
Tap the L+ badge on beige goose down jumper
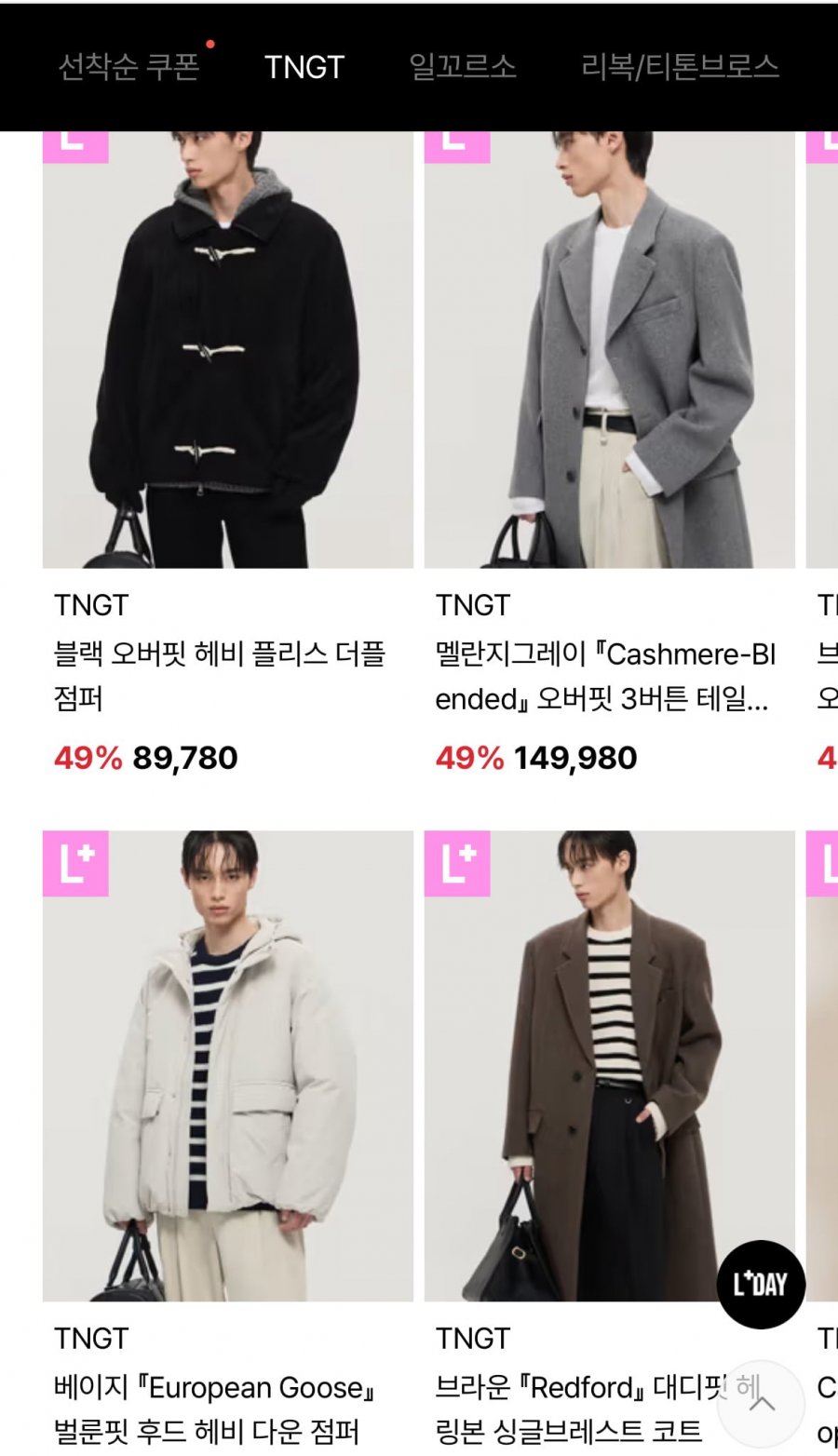click(x=75, y=863)
